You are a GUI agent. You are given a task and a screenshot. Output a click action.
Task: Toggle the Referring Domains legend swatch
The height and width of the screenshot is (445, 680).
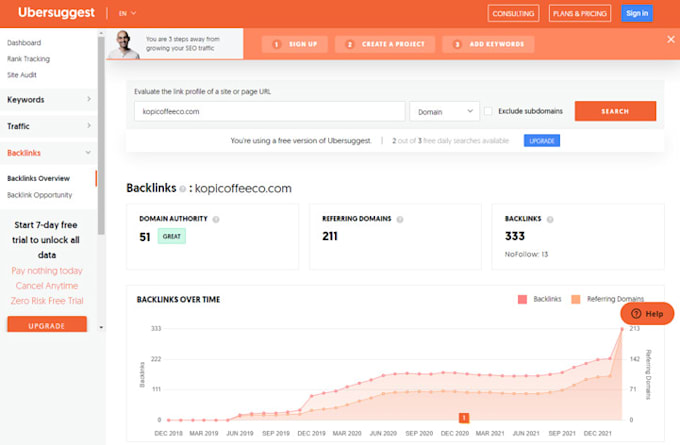tap(575, 299)
